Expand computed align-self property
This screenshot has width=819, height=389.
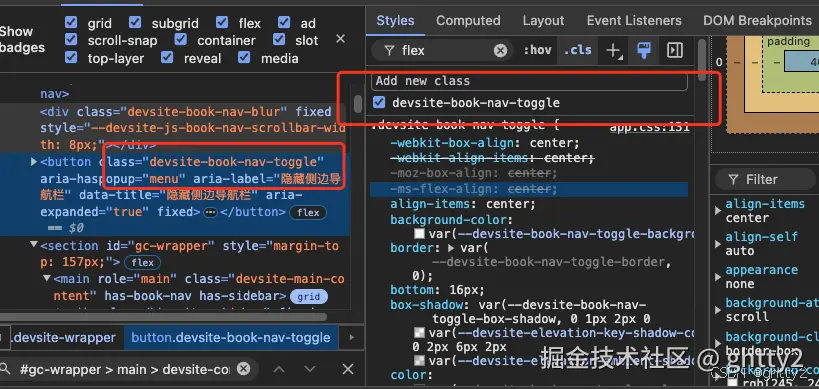pyautogui.click(x=719, y=244)
